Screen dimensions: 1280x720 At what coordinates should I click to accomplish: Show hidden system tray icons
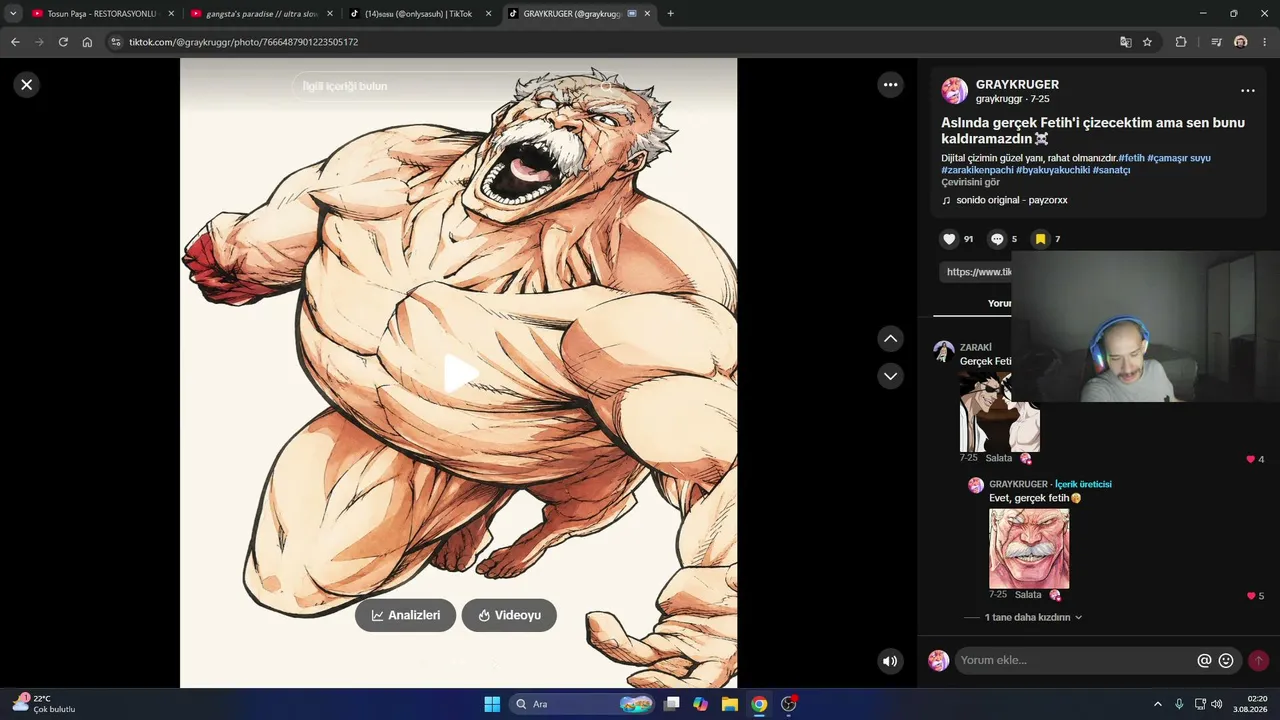[x=1158, y=704]
